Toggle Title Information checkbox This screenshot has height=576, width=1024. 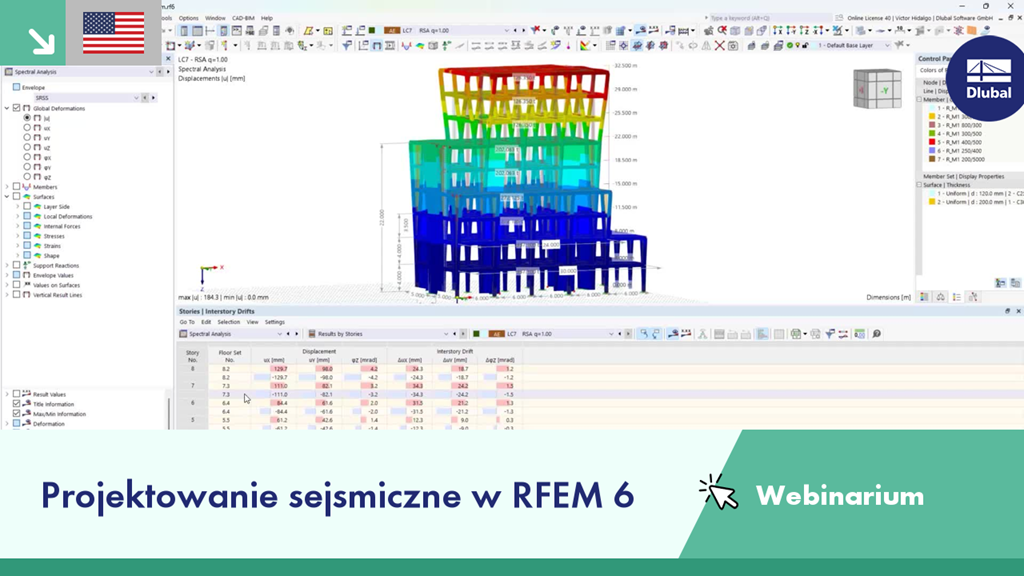pos(16,404)
